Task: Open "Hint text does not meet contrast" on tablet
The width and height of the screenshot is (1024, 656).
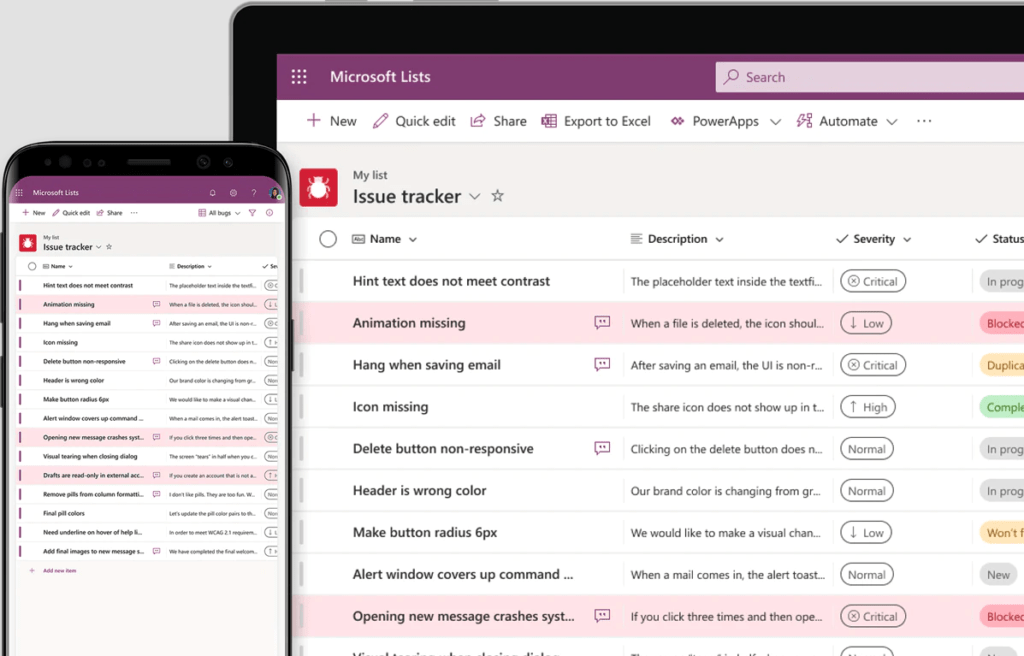Action: [451, 281]
